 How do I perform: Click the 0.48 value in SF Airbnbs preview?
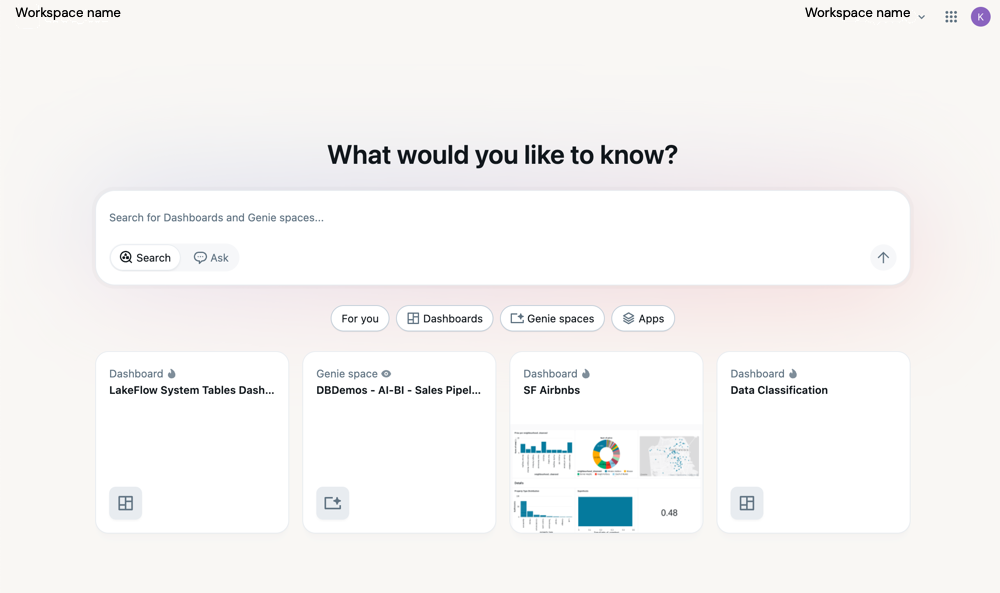(669, 513)
